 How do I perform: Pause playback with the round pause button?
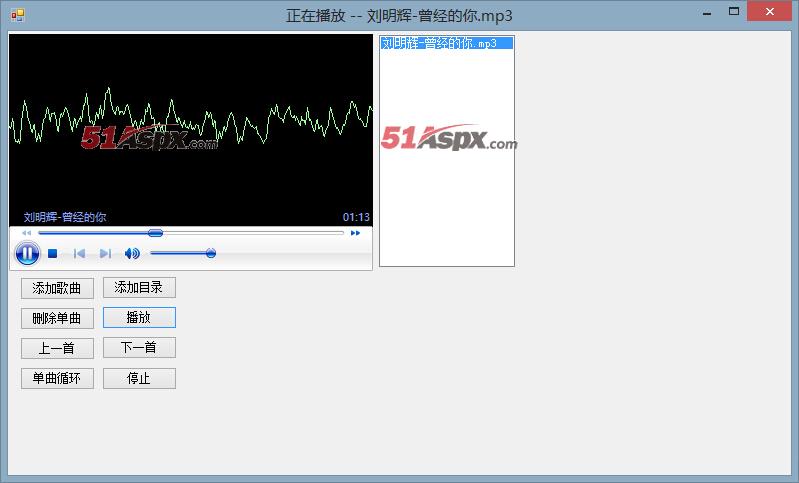[27, 253]
